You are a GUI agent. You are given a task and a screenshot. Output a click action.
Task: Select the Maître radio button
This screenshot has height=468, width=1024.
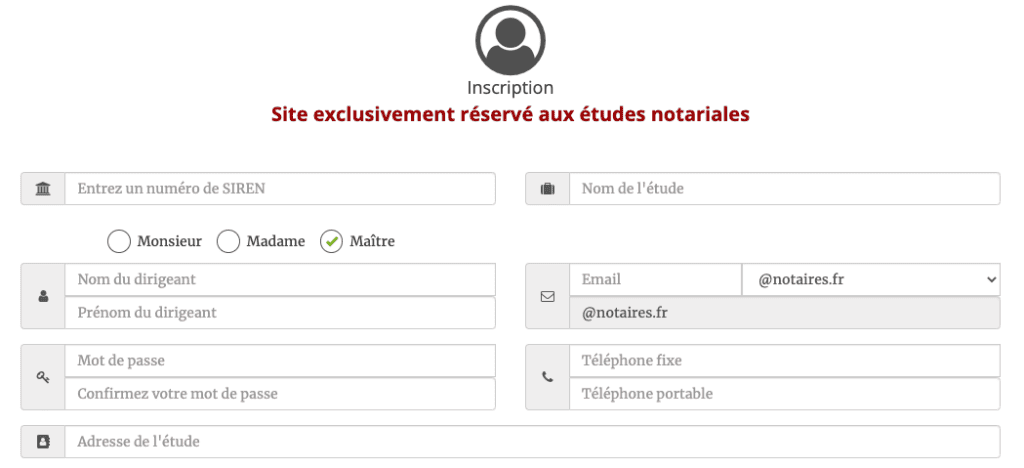331,241
